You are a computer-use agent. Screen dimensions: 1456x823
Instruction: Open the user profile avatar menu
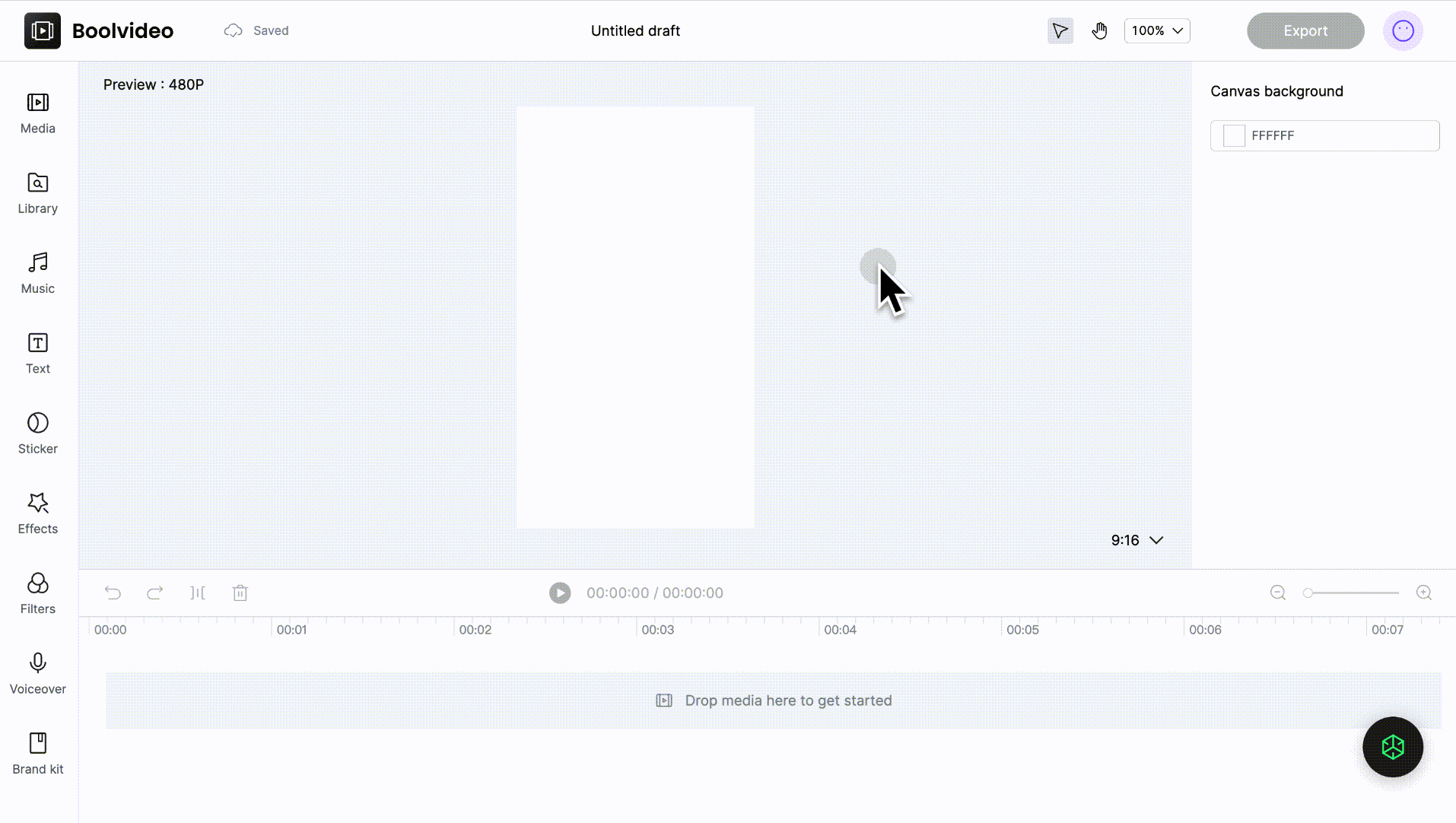click(1402, 31)
